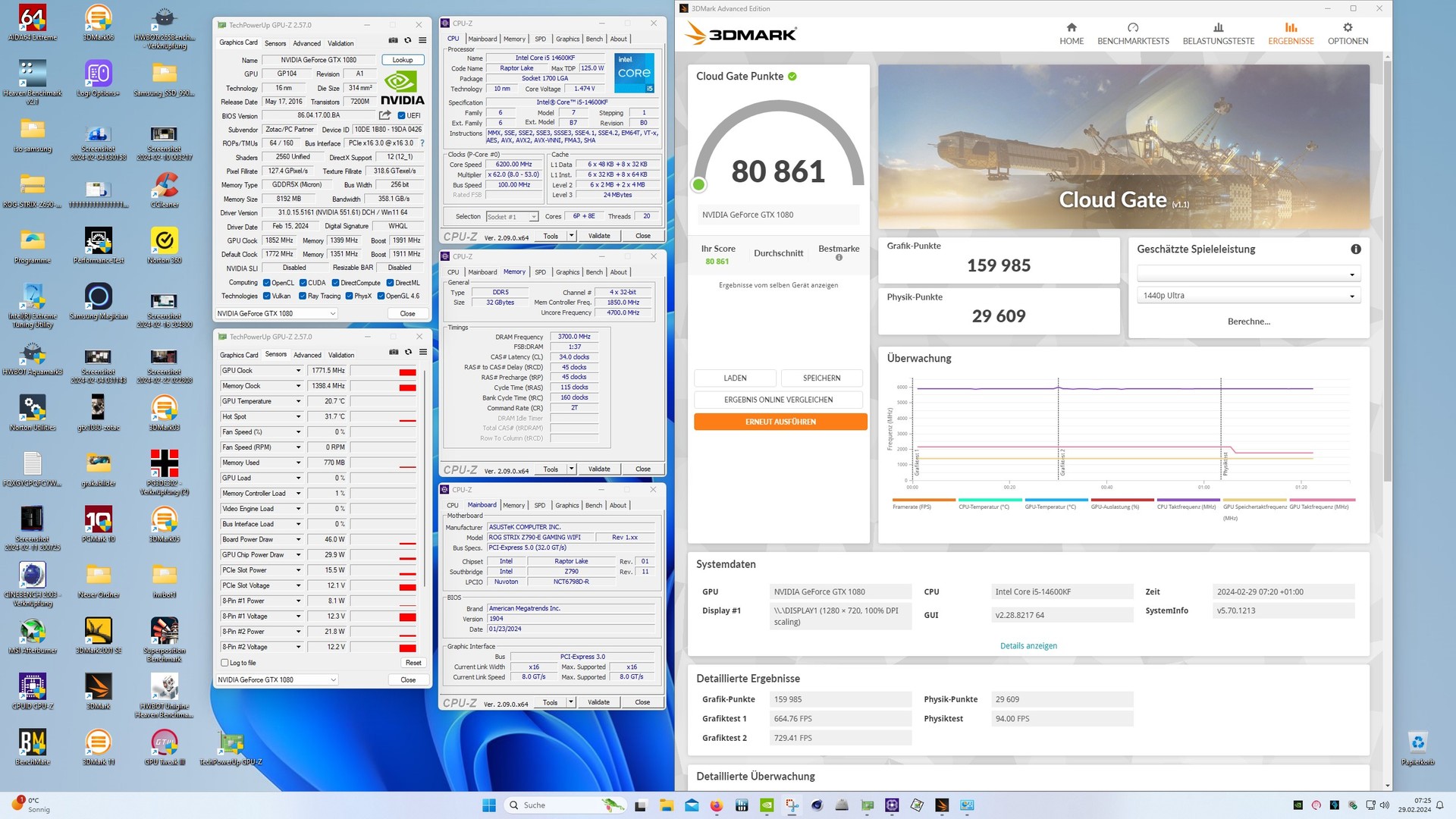Click Bus Interface question mark icon
This screenshot has width=1456, height=819.
pos(422,143)
